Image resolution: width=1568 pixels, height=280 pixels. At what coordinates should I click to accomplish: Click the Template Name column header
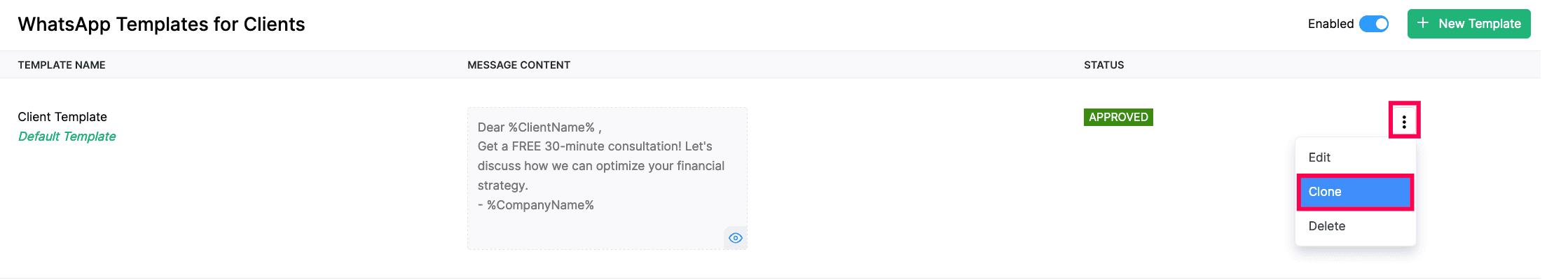click(x=62, y=65)
